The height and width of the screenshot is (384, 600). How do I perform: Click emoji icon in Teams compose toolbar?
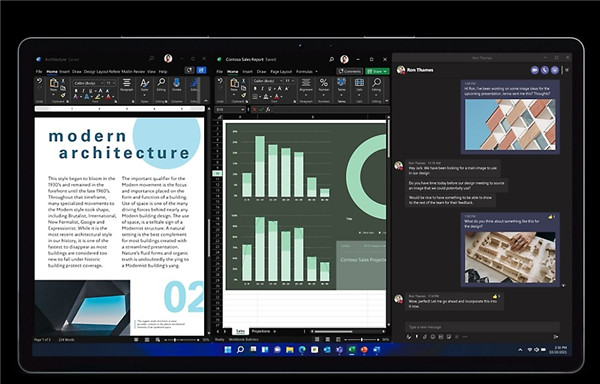(433, 337)
